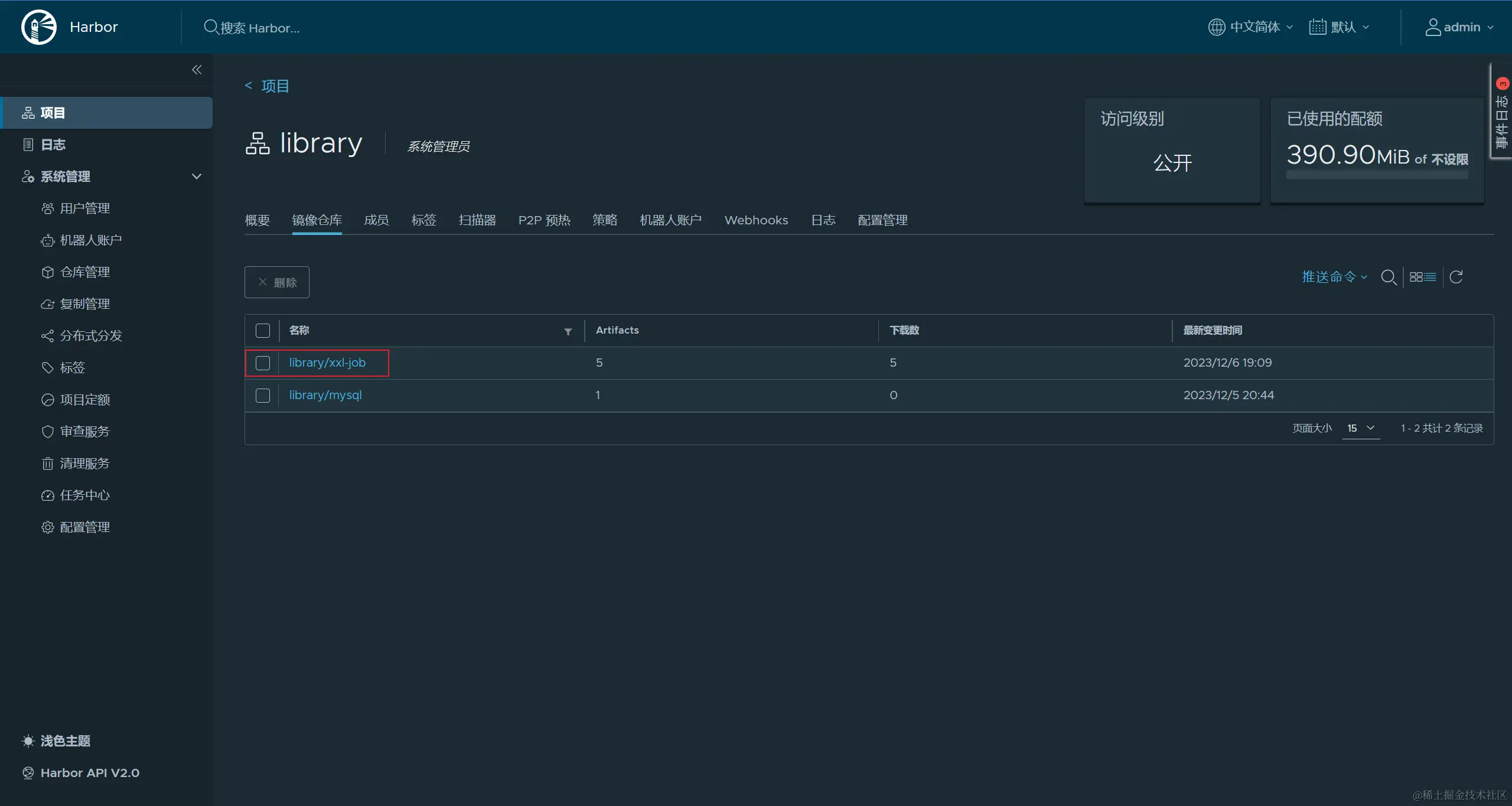Click the Harbor lighthouse logo
Image resolution: width=1512 pixels, height=806 pixels.
[x=39, y=27]
